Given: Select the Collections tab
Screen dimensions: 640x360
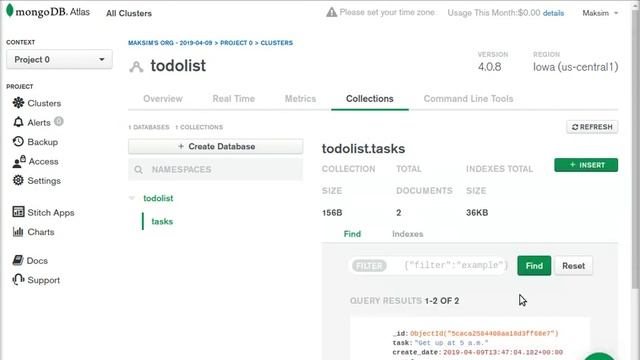Looking at the screenshot, I should pos(370,99).
